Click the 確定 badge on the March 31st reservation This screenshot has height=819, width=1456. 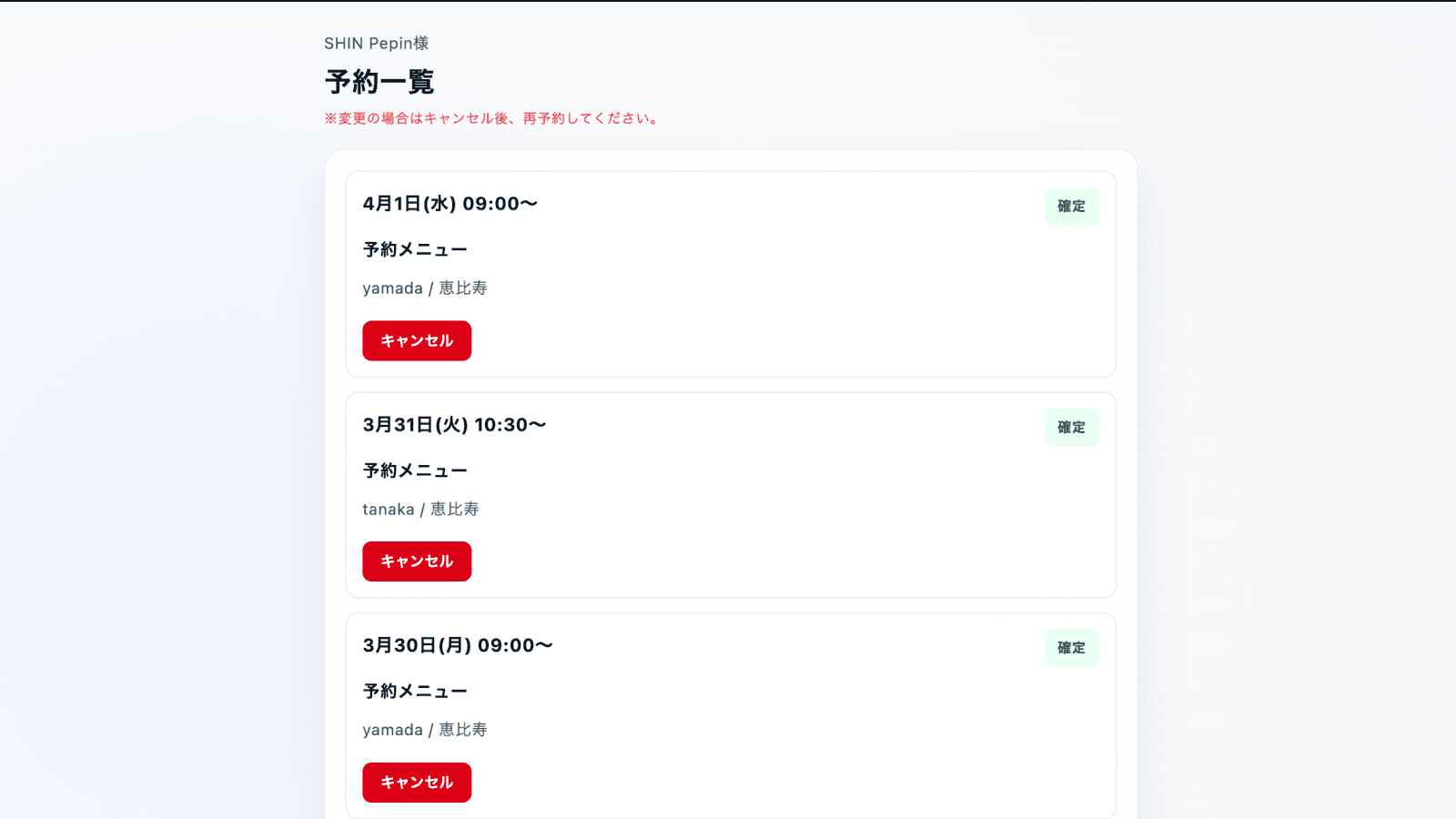1072,427
